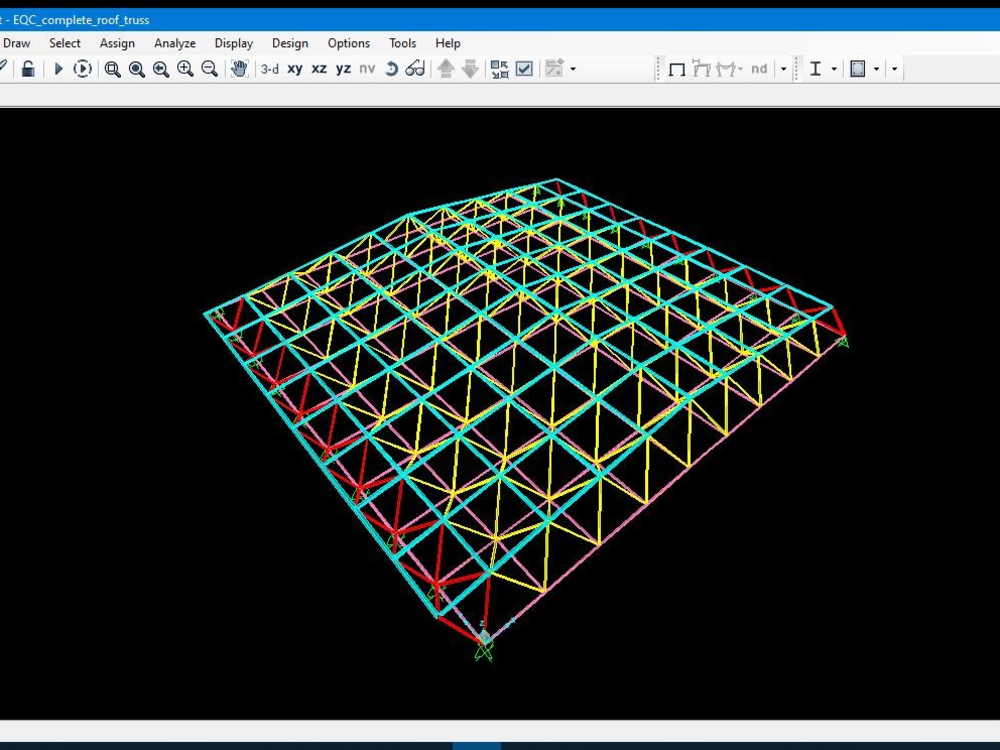Toggle the shrink objects view icon
1000x750 pixels.
pos(499,69)
